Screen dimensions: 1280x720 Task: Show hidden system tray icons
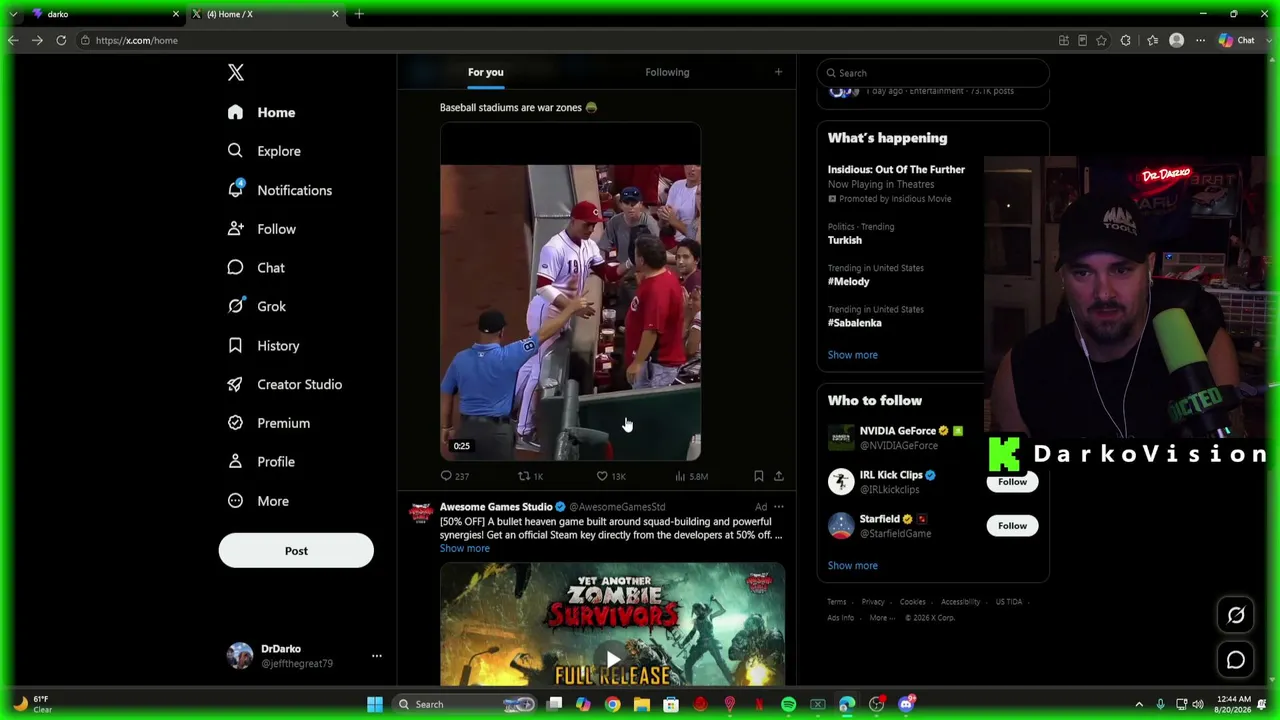(1139, 704)
